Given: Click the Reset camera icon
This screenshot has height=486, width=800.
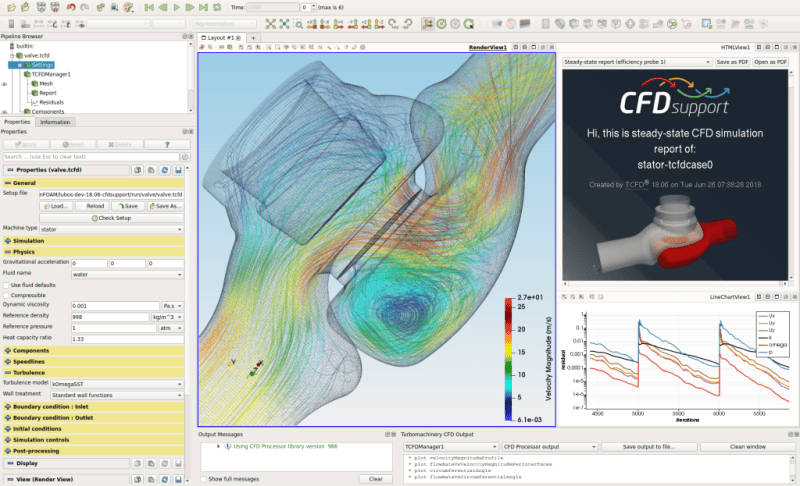Looking at the screenshot, I should pyautogui.click(x=270, y=24).
